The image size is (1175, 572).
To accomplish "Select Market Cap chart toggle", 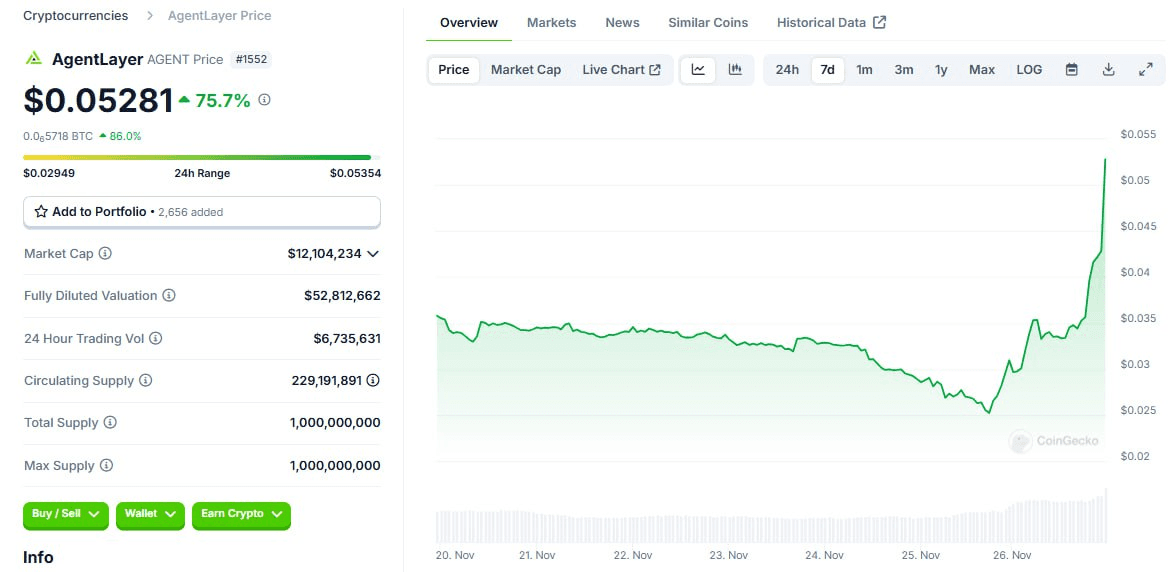I will [526, 70].
